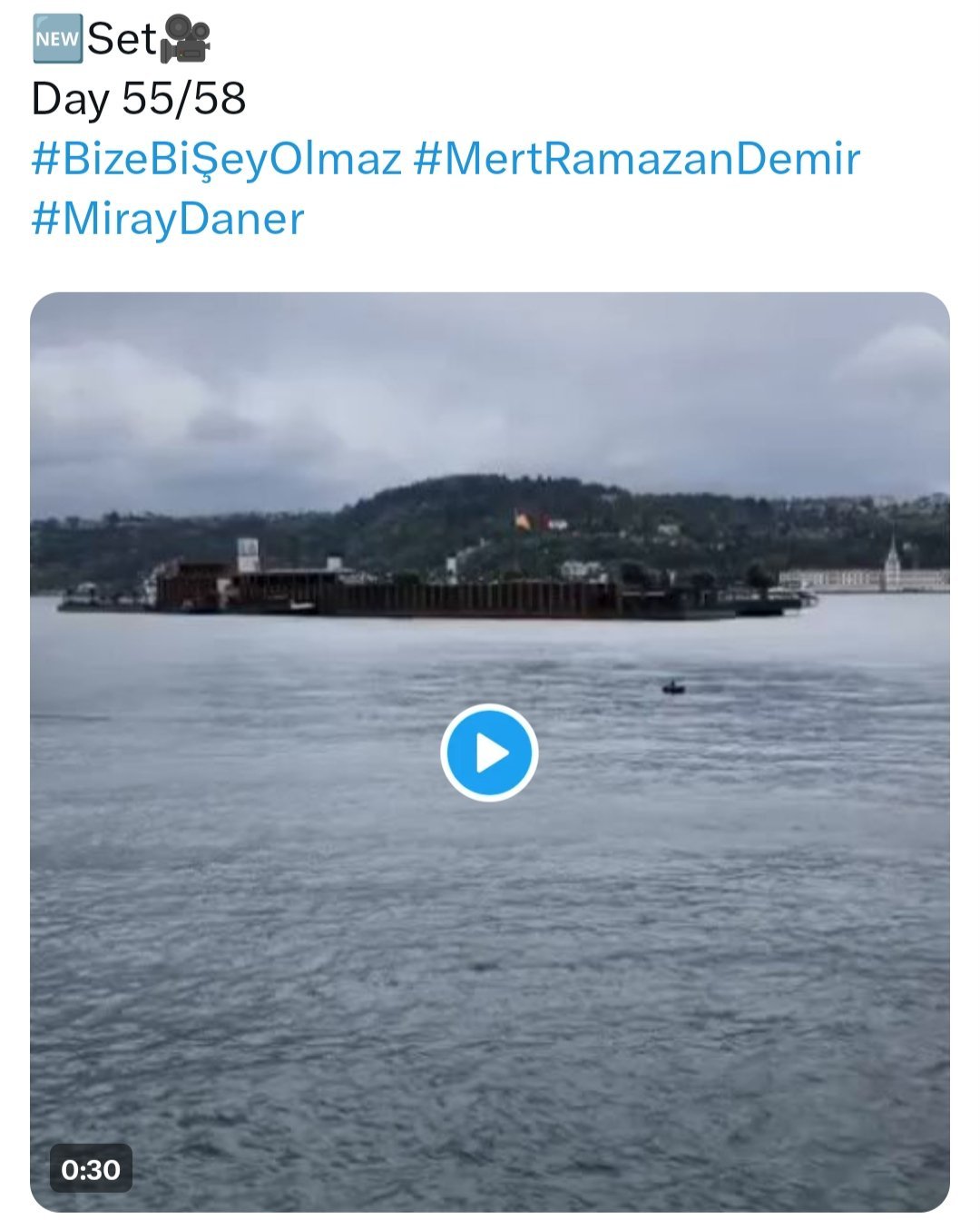Play the 30-second video
The image size is (980, 1230).
489,753
